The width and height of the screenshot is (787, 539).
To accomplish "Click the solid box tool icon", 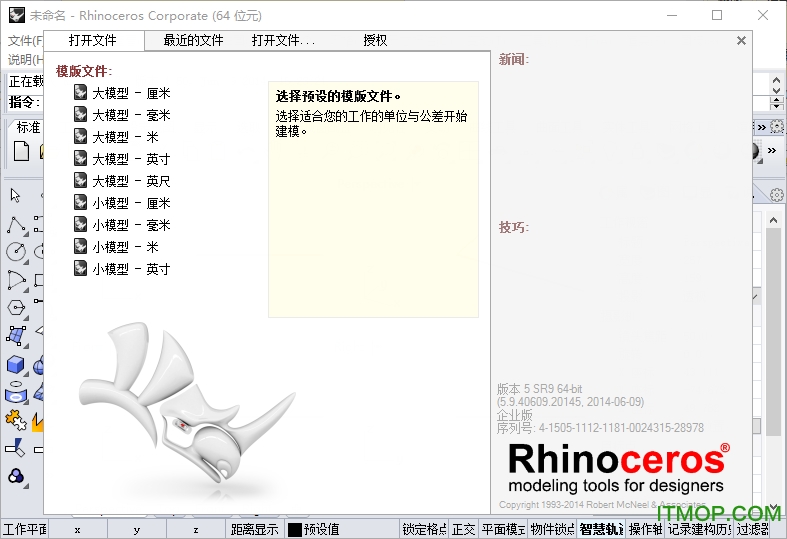I will point(16,364).
